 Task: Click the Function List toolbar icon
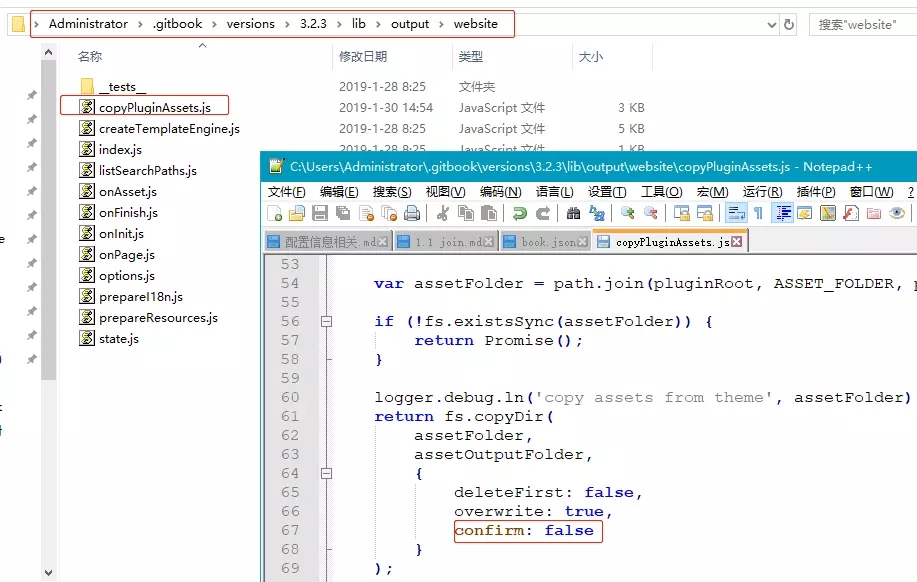pos(851,213)
